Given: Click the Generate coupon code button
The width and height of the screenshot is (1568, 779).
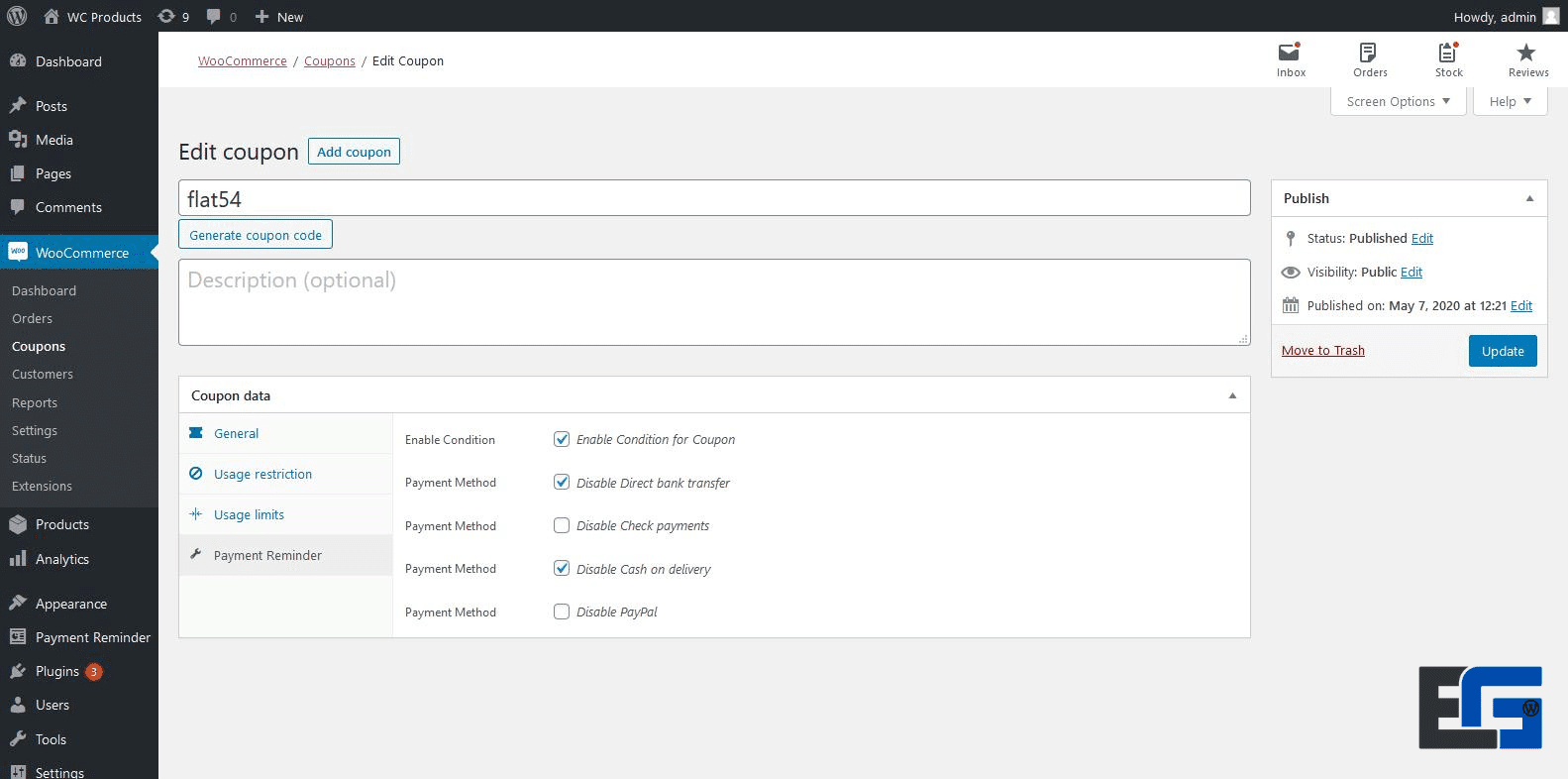Looking at the screenshot, I should tap(256, 235).
